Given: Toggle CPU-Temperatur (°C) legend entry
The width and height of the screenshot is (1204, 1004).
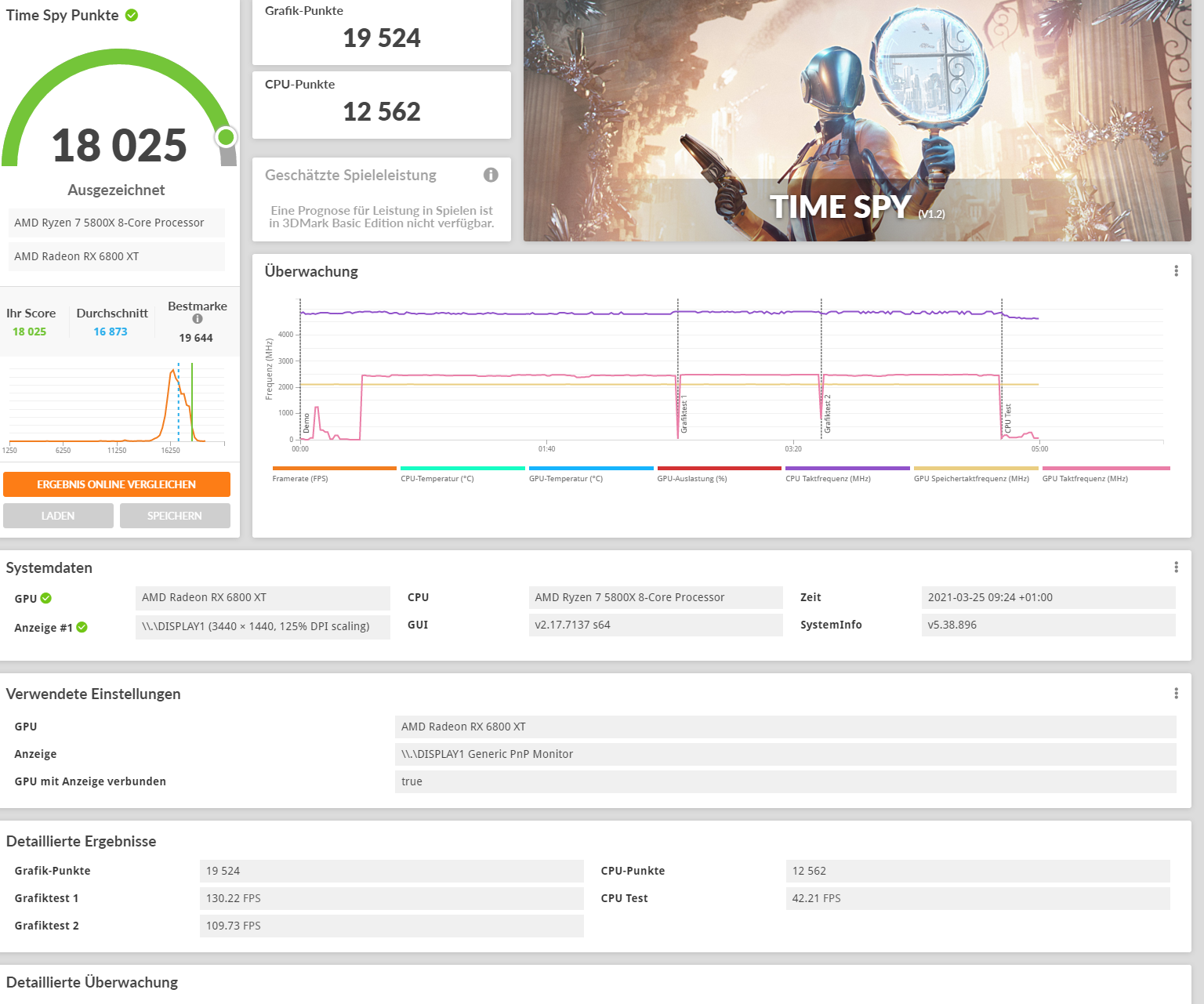Looking at the screenshot, I should [462, 475].
